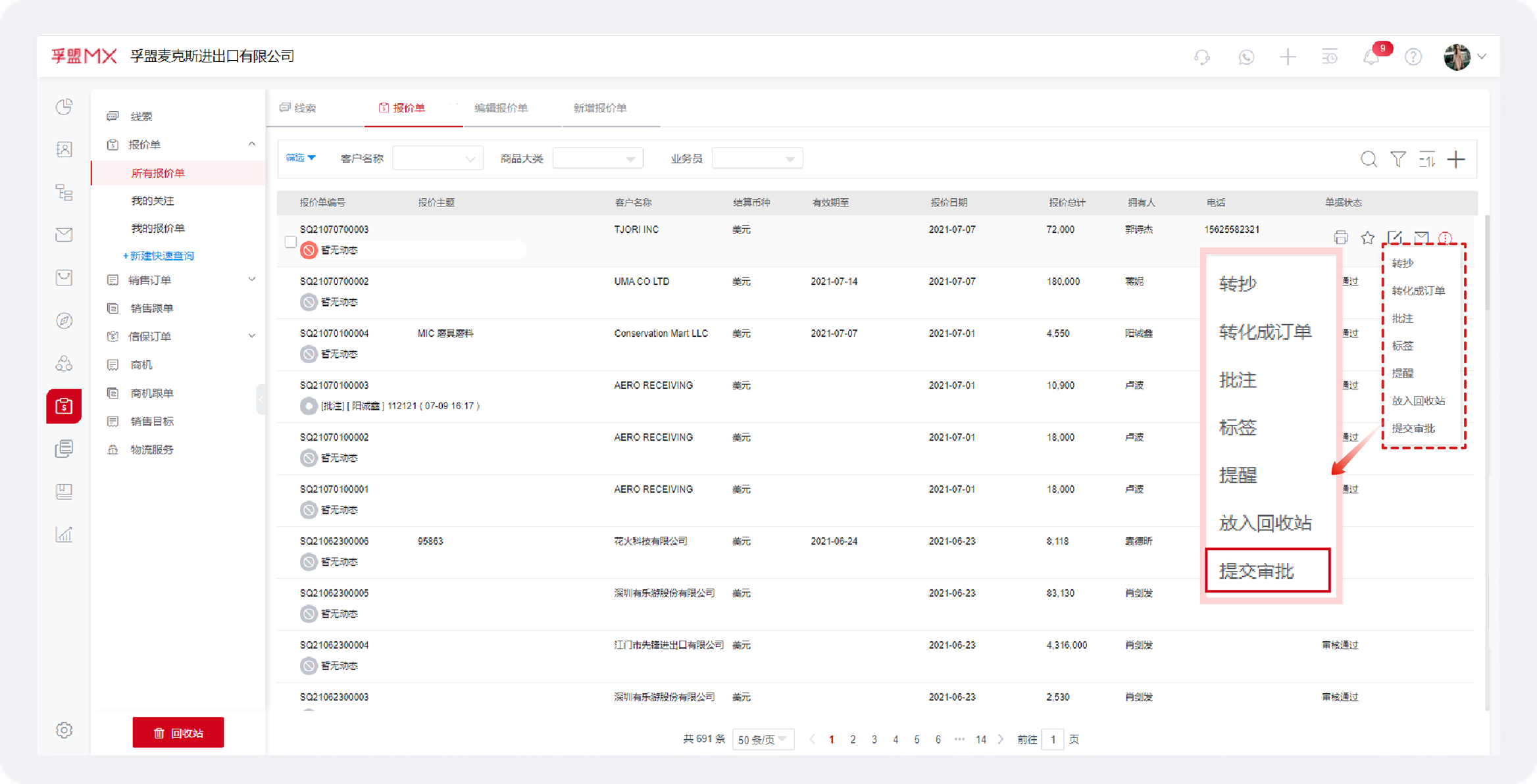Click the funnel filter icon
The width and height of the screenshot is (1537, 784).
(x=1398, y=159)
